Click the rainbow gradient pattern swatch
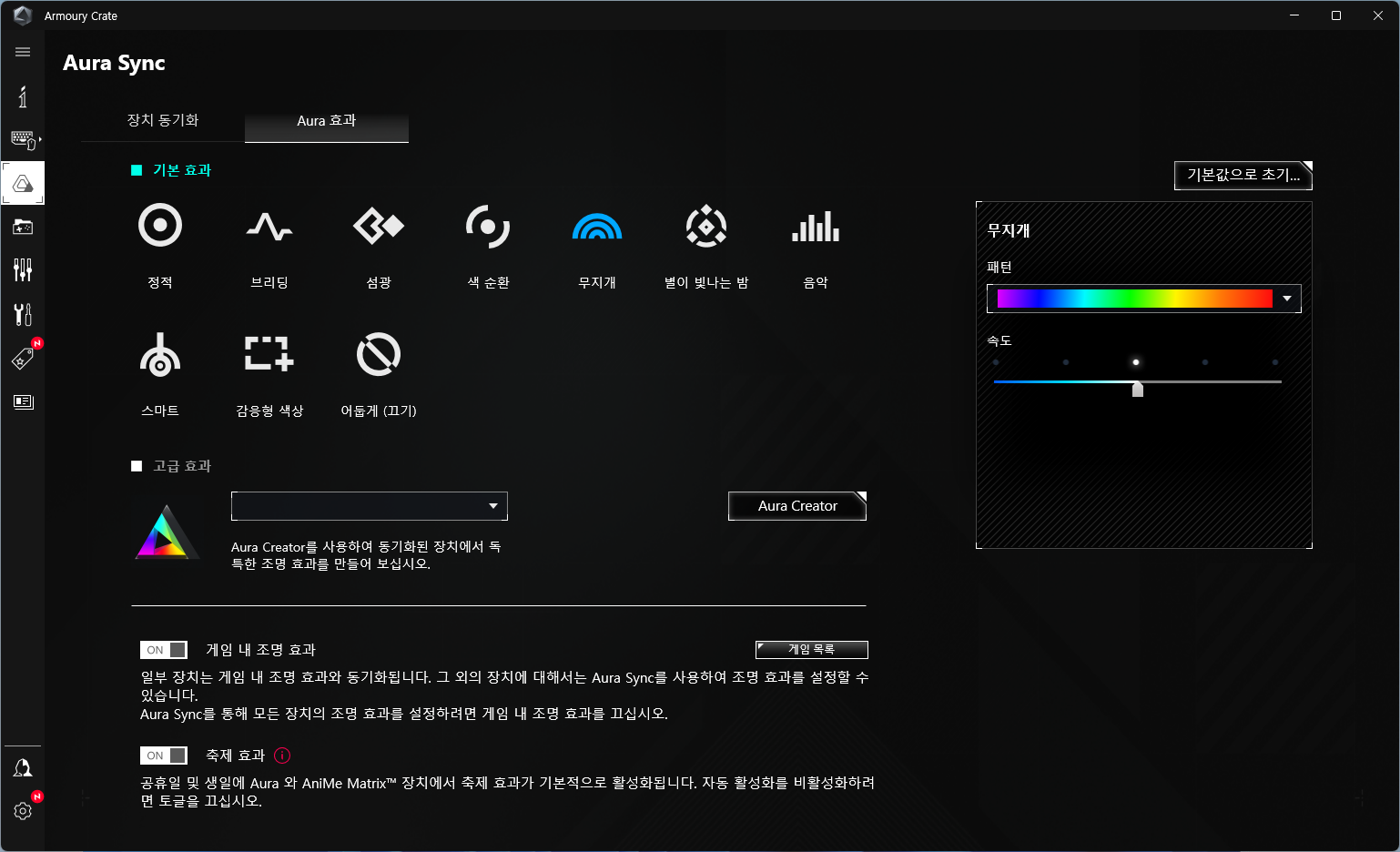The height and width of the screenshot is (852, 1400). point(1134,299)
